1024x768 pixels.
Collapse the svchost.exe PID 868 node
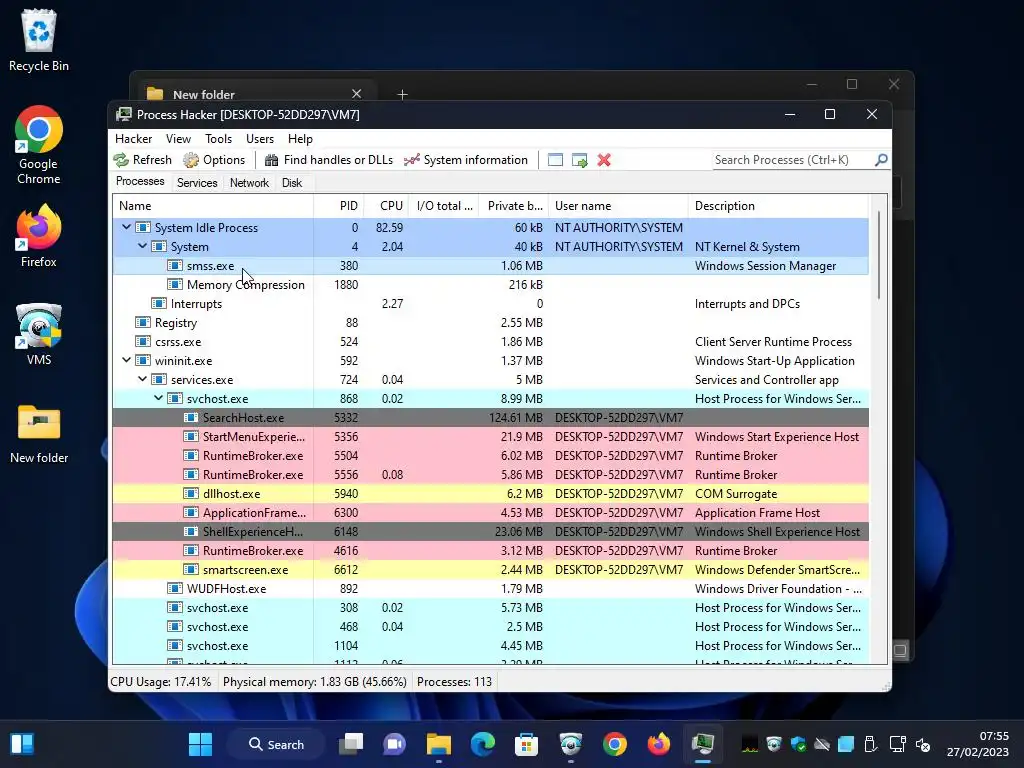click(x=158, y=398)
